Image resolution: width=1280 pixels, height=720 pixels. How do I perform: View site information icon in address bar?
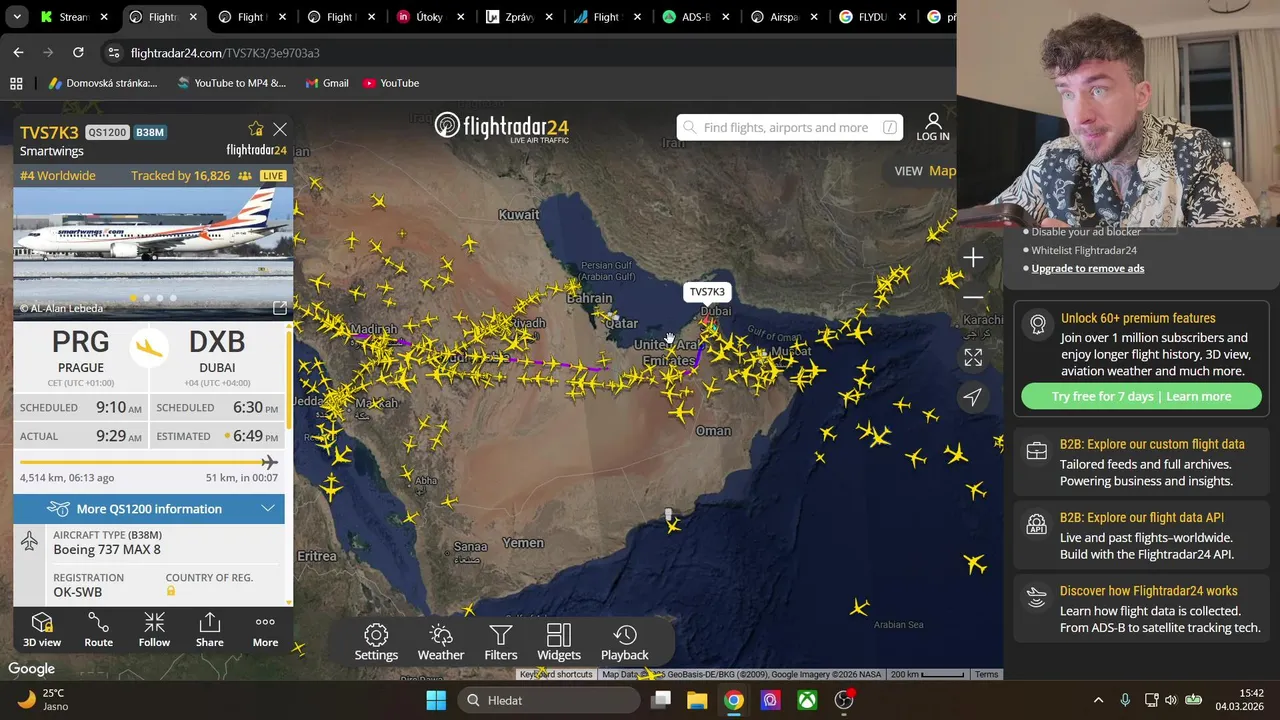coord(113,52)
